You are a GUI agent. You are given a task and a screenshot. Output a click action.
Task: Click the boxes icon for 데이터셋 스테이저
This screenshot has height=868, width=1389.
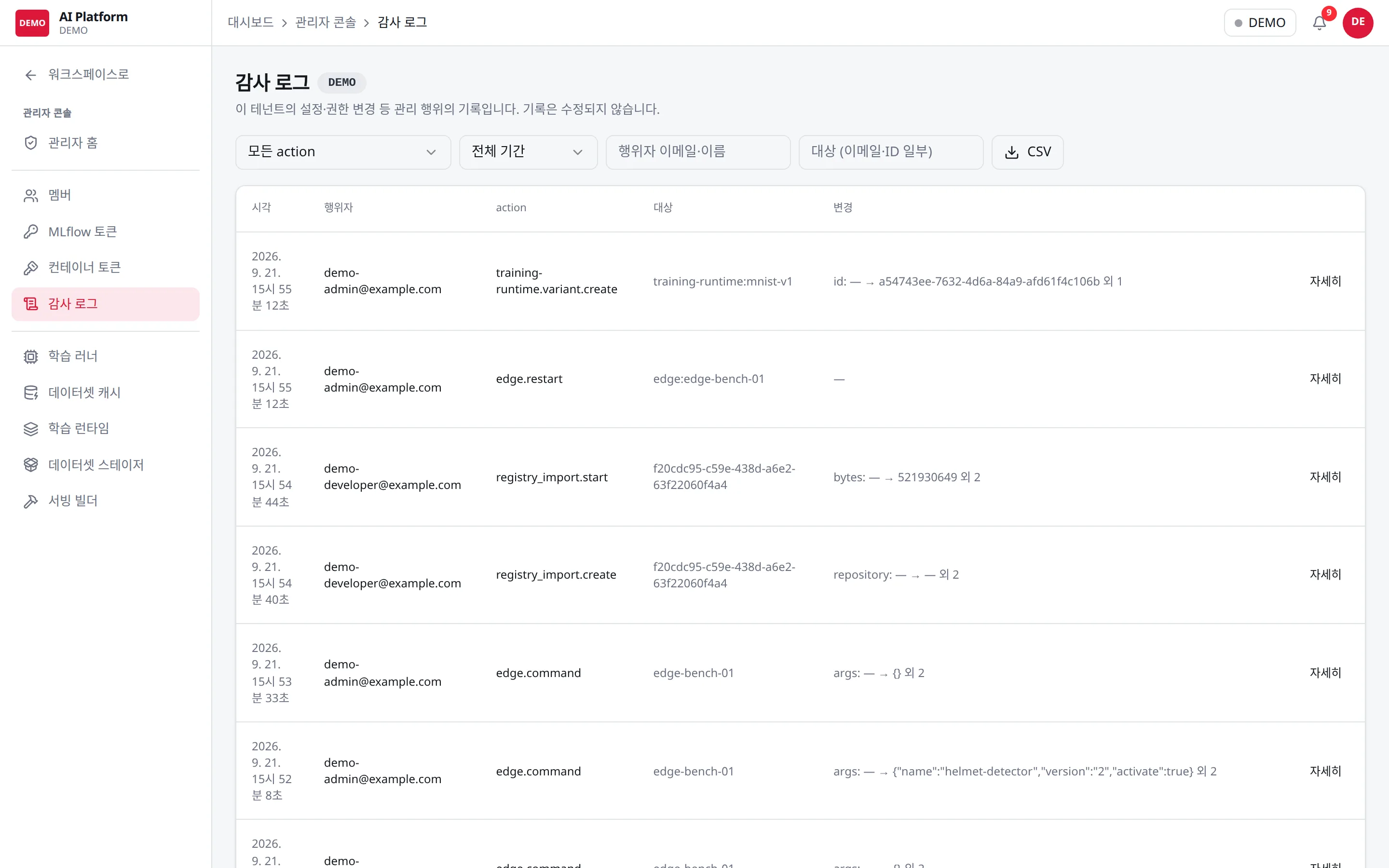pyautogui.click(x=31, y=465)
